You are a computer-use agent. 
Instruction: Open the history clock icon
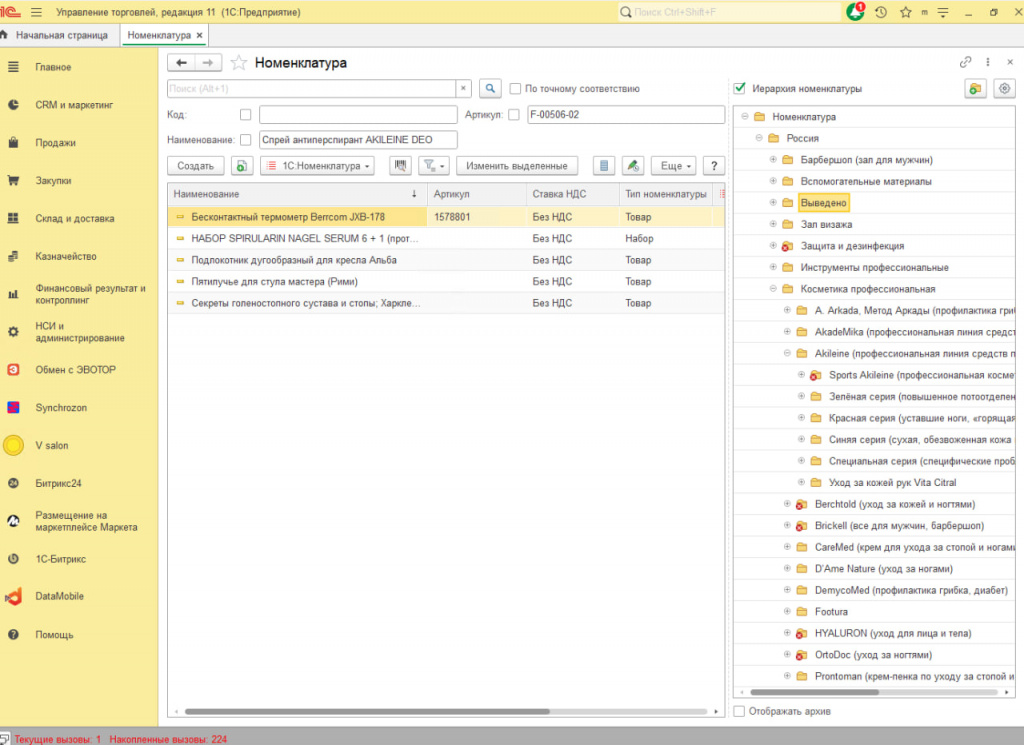(881, 12)
